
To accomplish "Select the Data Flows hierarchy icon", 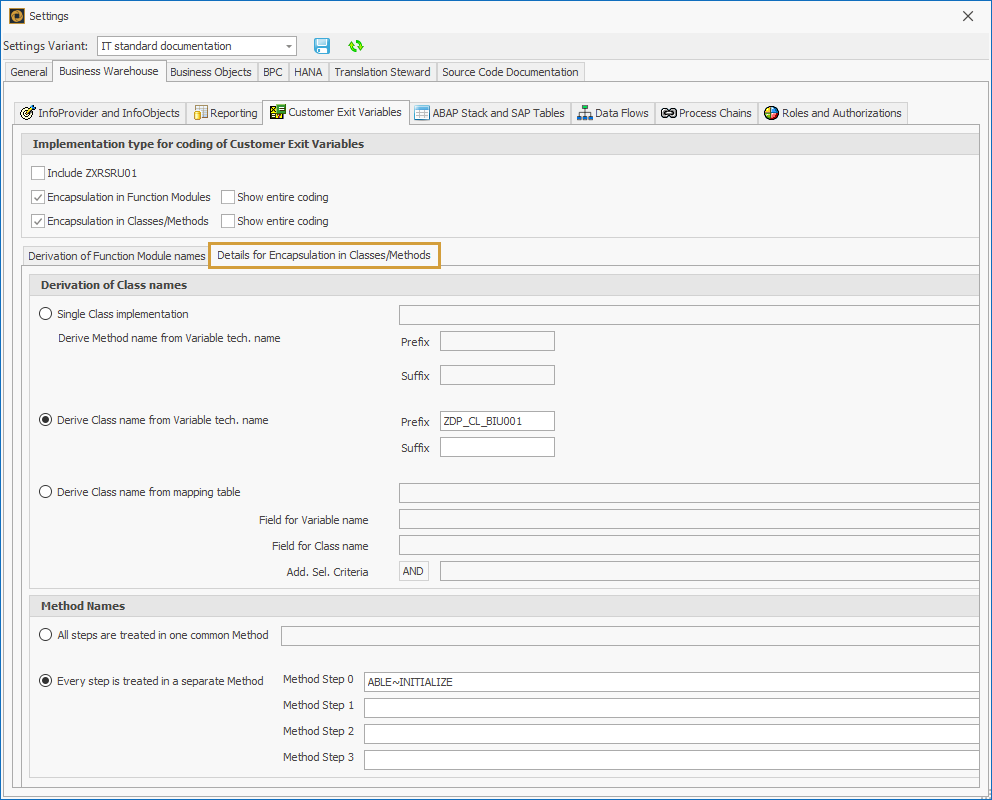I will click(x=585, y=113).
